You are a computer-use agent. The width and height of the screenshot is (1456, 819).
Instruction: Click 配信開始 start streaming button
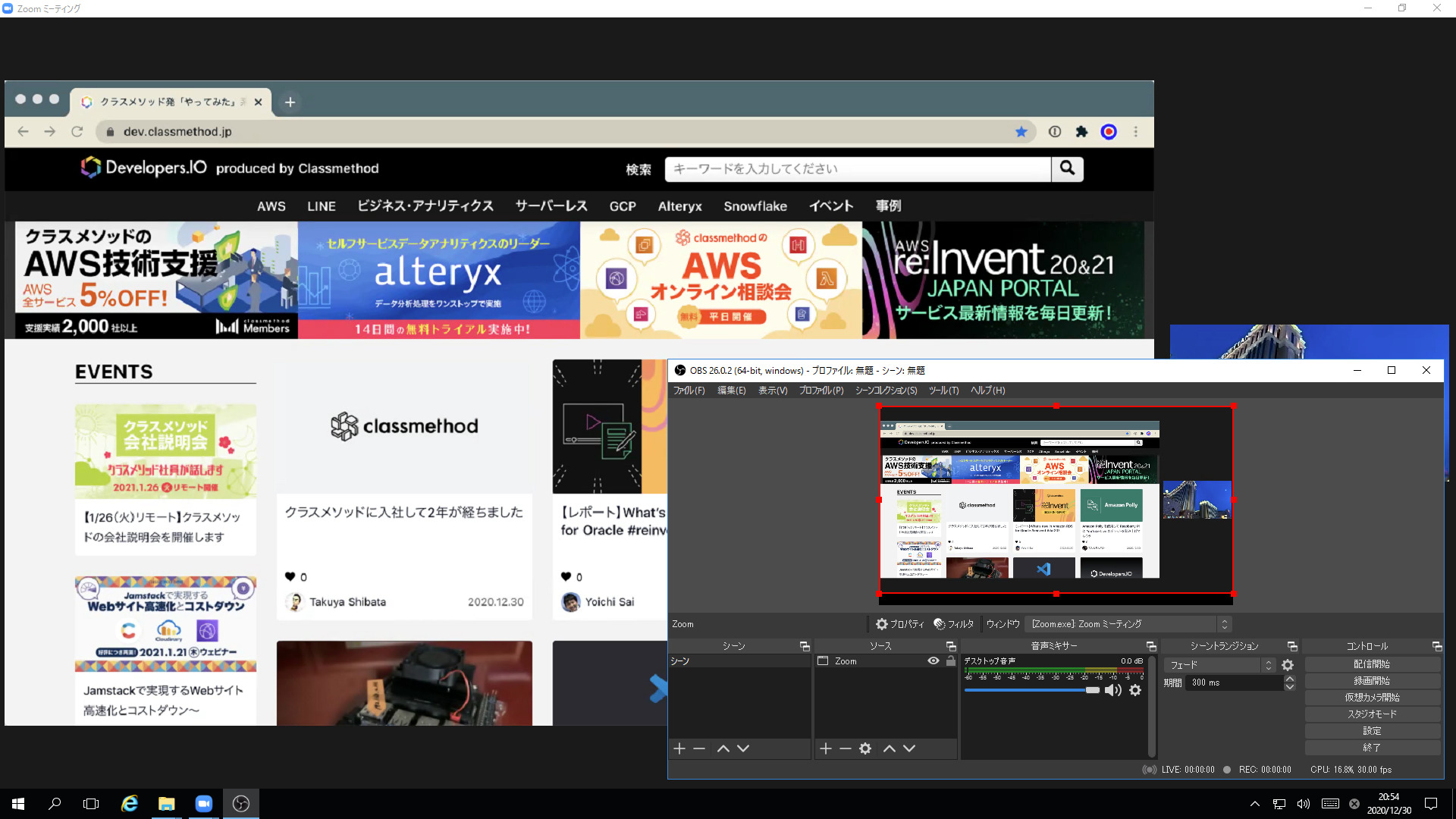click(1373, 664)
